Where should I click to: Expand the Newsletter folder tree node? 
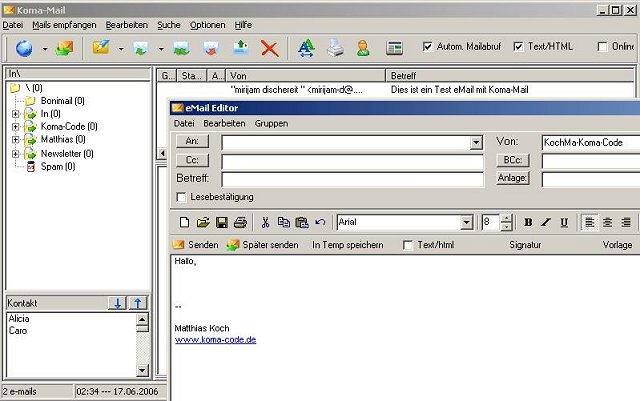pos(16,154)
